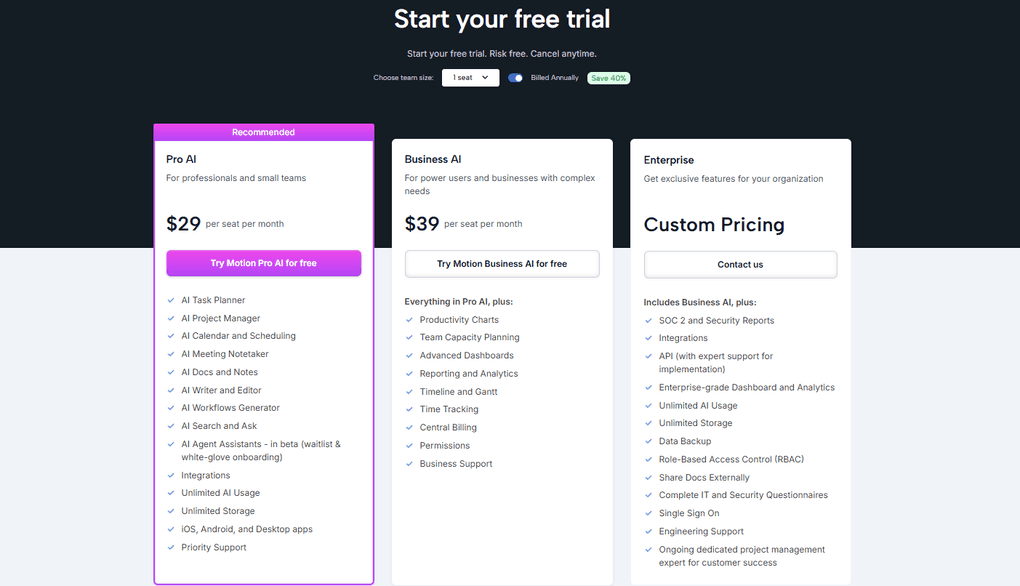The image size is (1020, 586).
Task: Select the Business AI plan heading
Action: point(432,158)
